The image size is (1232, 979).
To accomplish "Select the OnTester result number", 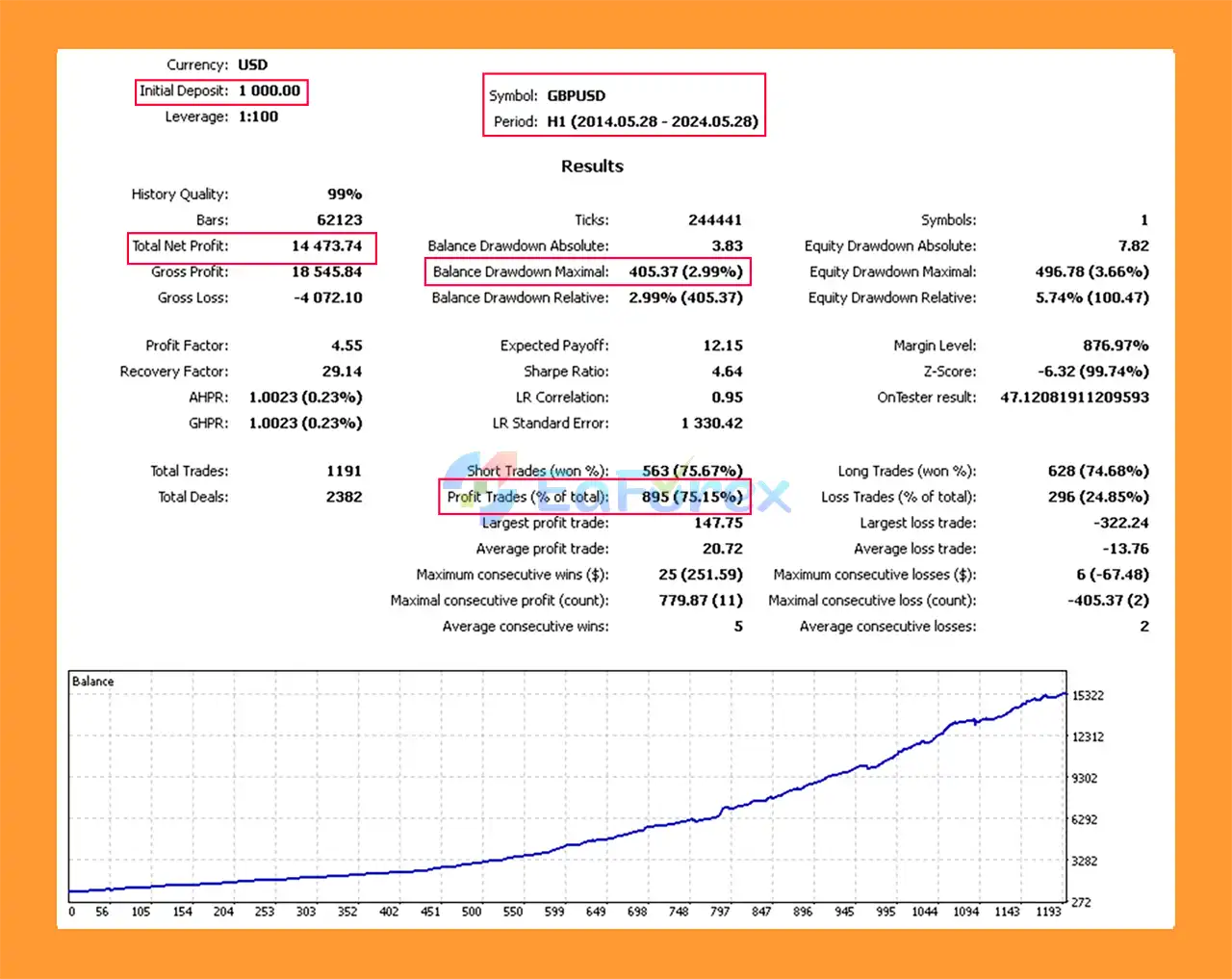I will tap(1074, 397).
